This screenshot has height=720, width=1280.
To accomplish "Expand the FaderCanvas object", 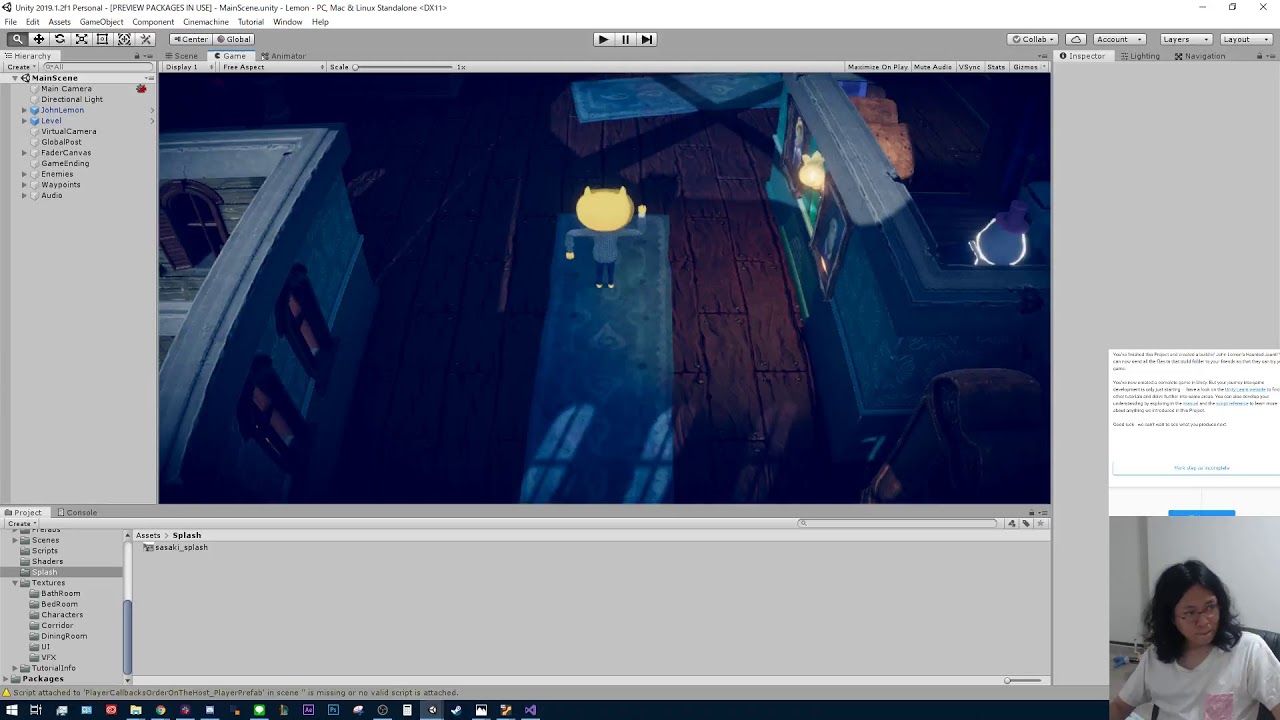I will click(25, 153).
